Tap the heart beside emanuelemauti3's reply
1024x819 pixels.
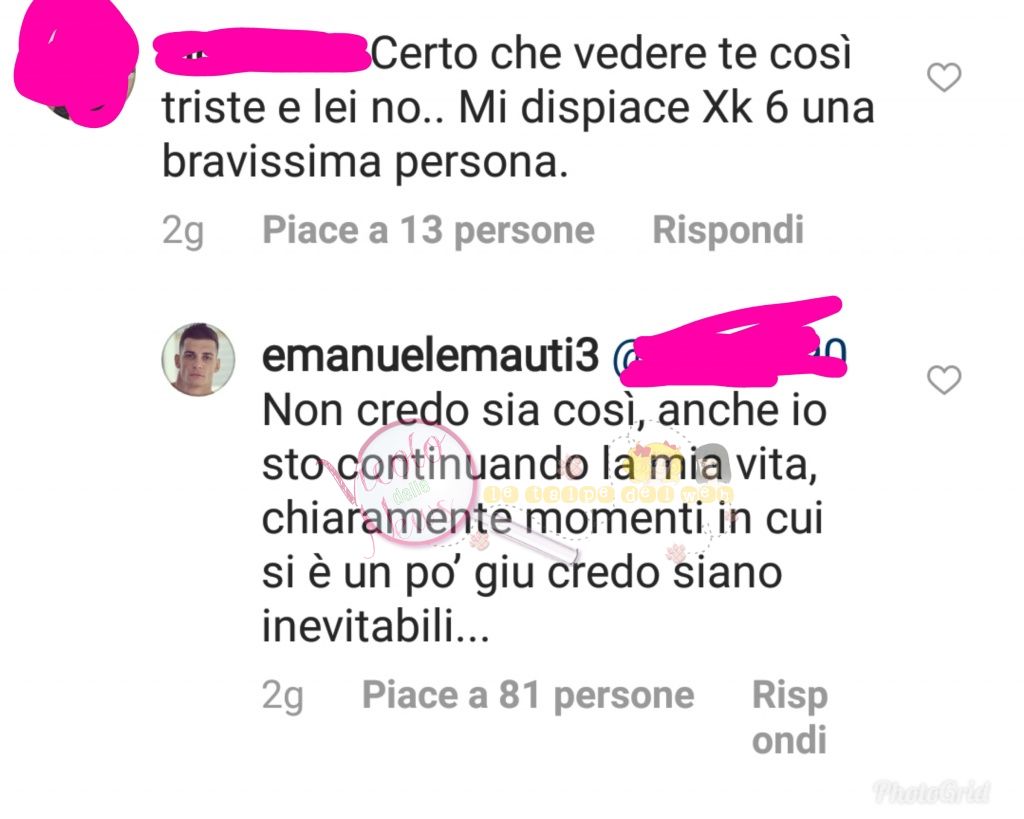click(x=944, y=380)
